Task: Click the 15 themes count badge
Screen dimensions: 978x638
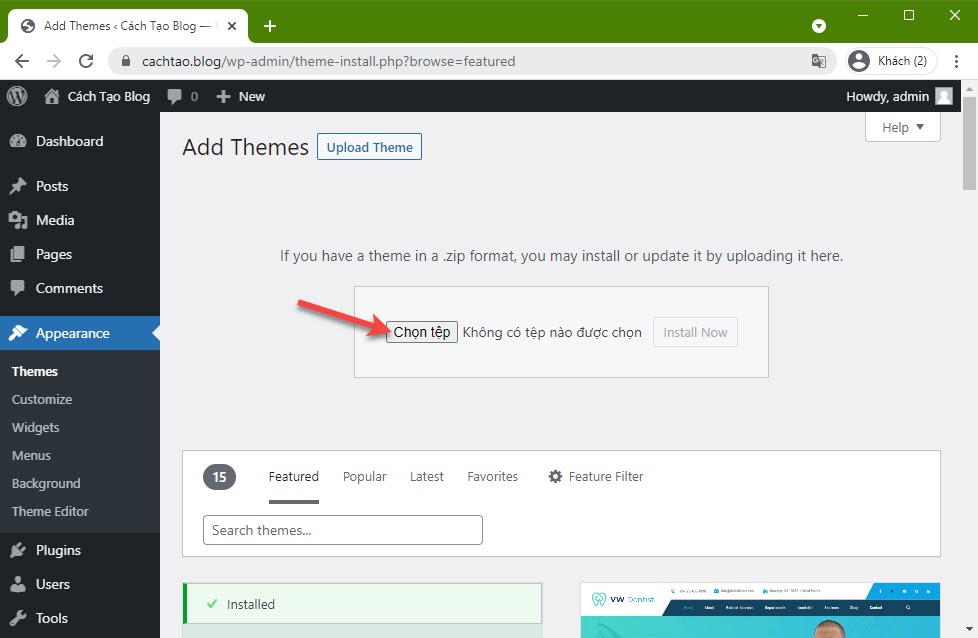Action: [220, 477]
